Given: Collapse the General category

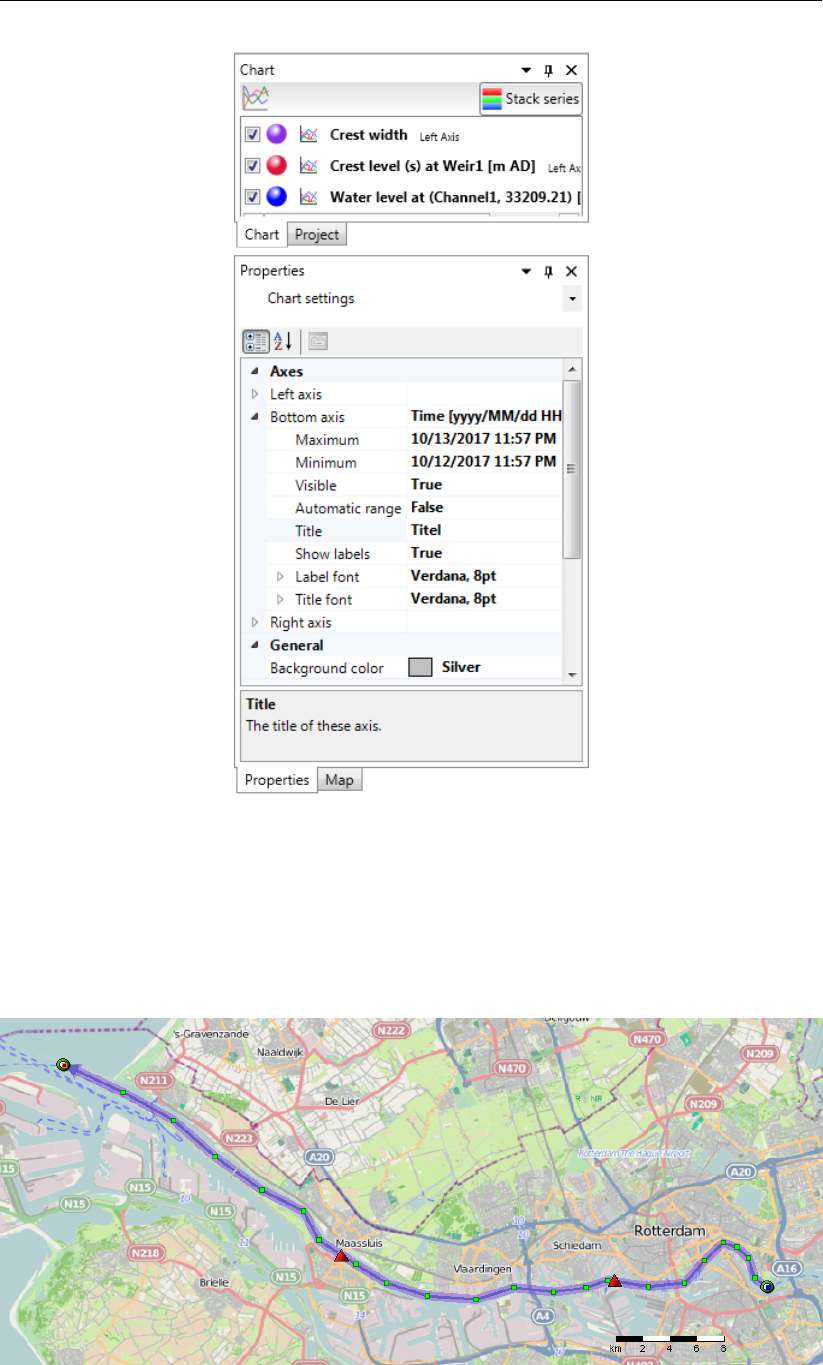Looking at the screenshot, I should (254, 646).
